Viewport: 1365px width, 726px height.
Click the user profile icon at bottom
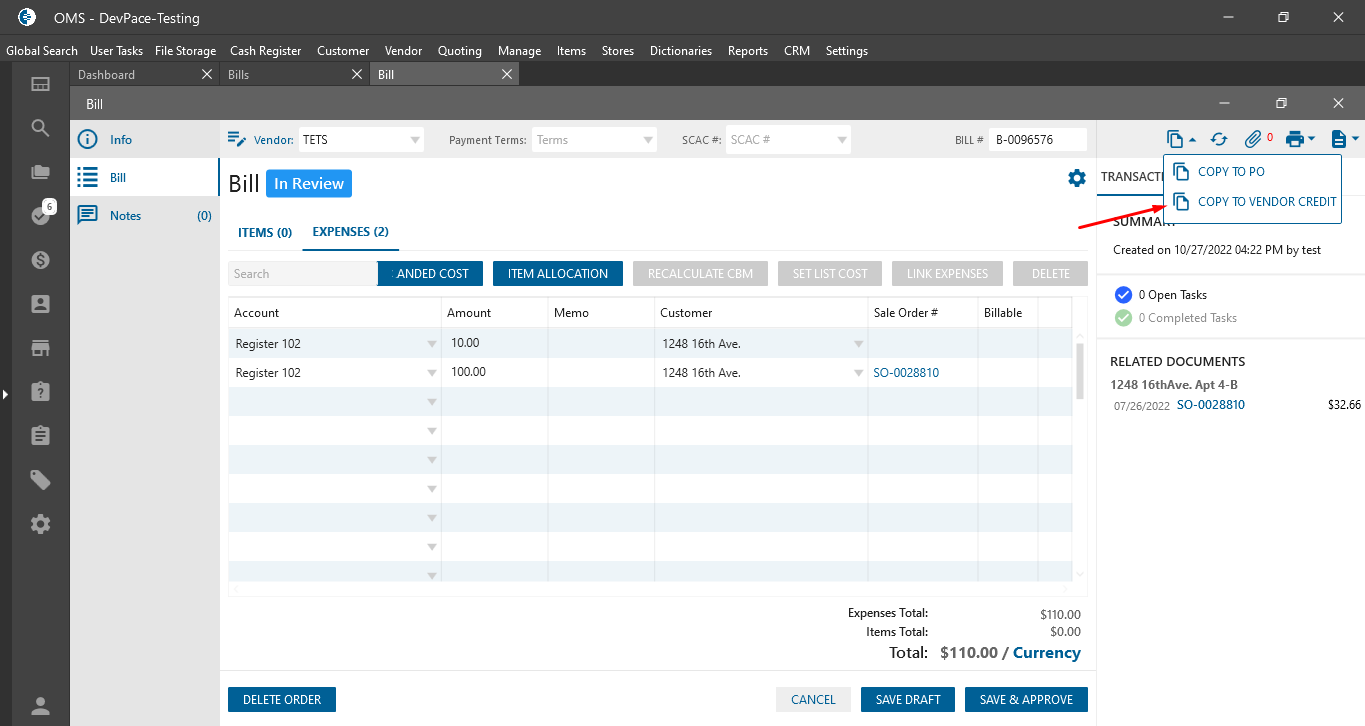41,706
